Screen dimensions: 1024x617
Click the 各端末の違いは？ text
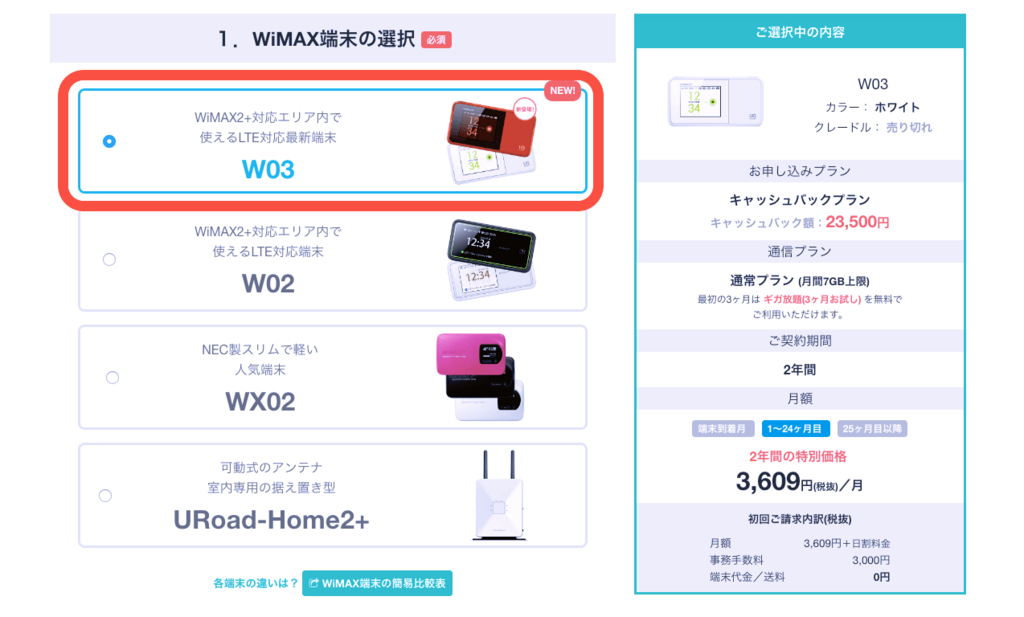pos(255,583)
